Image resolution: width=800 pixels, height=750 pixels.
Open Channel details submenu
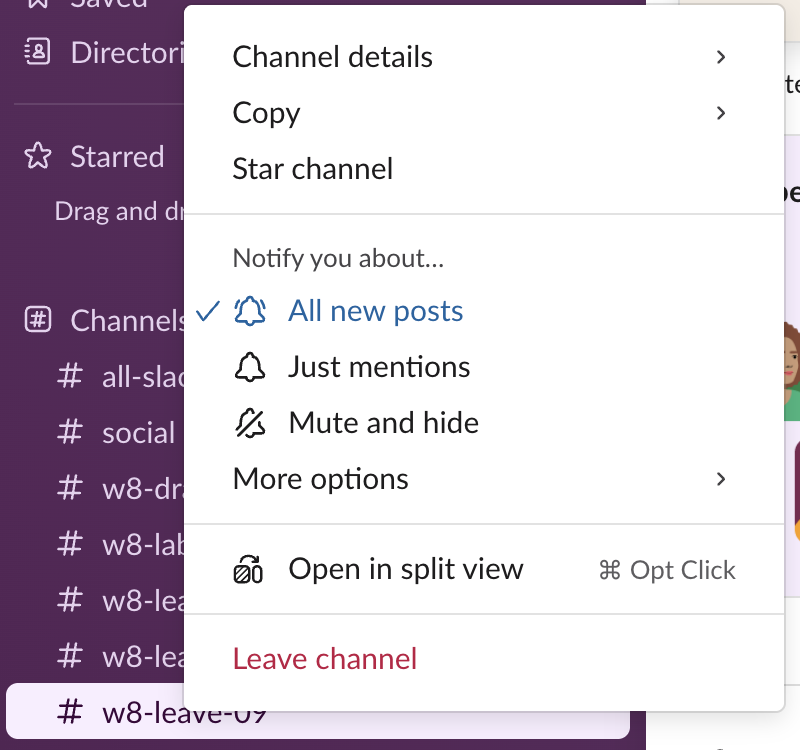[484, 57]
